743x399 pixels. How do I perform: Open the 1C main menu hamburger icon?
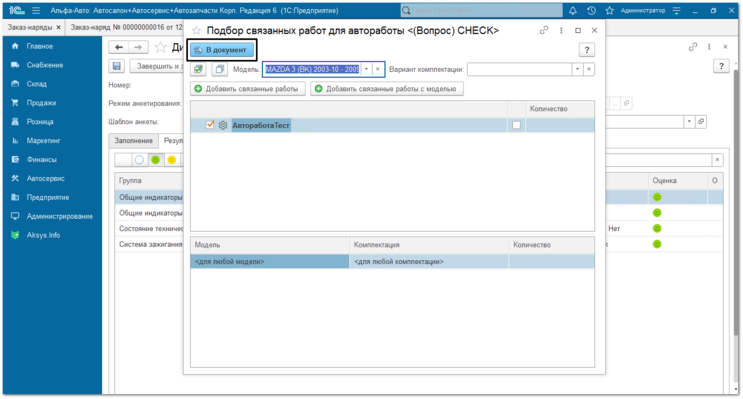pyautogui.click(x=36, y=10)
